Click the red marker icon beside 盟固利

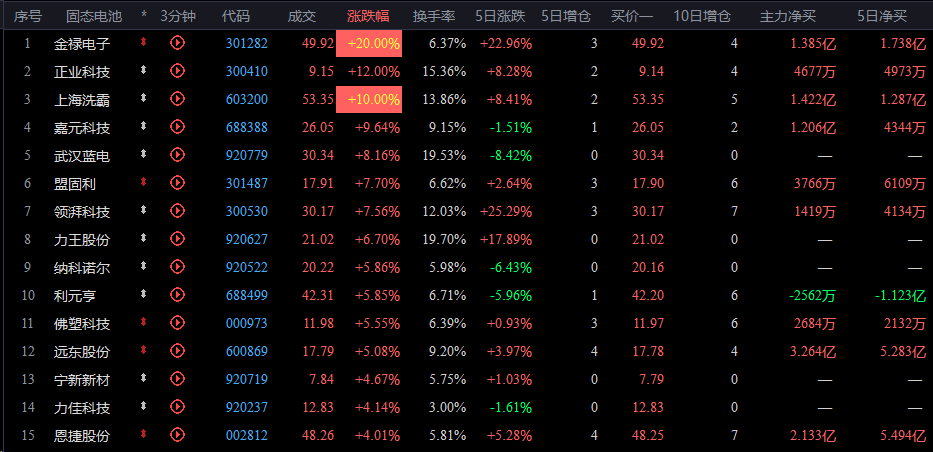(x=143, y=182)
